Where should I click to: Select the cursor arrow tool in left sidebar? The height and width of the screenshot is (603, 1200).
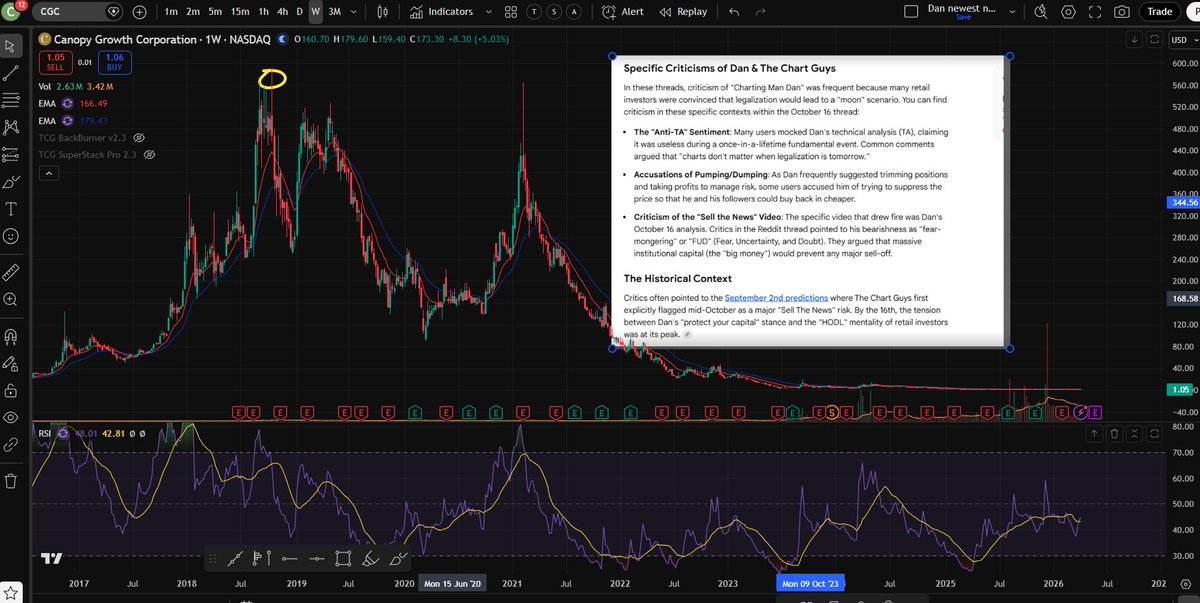coord(11,46)
